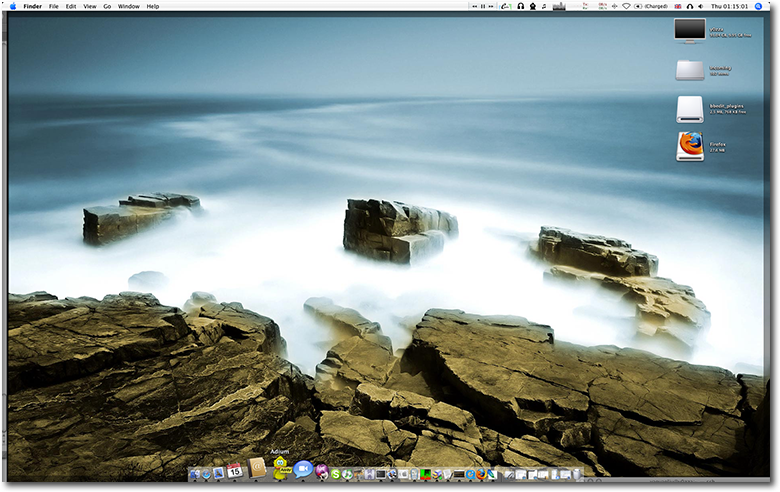Image resolution: width=780 pixels, height=492 pixels.
Task: Click the AirPort Wi-Fi status icon
Action: tap(626, 6)
